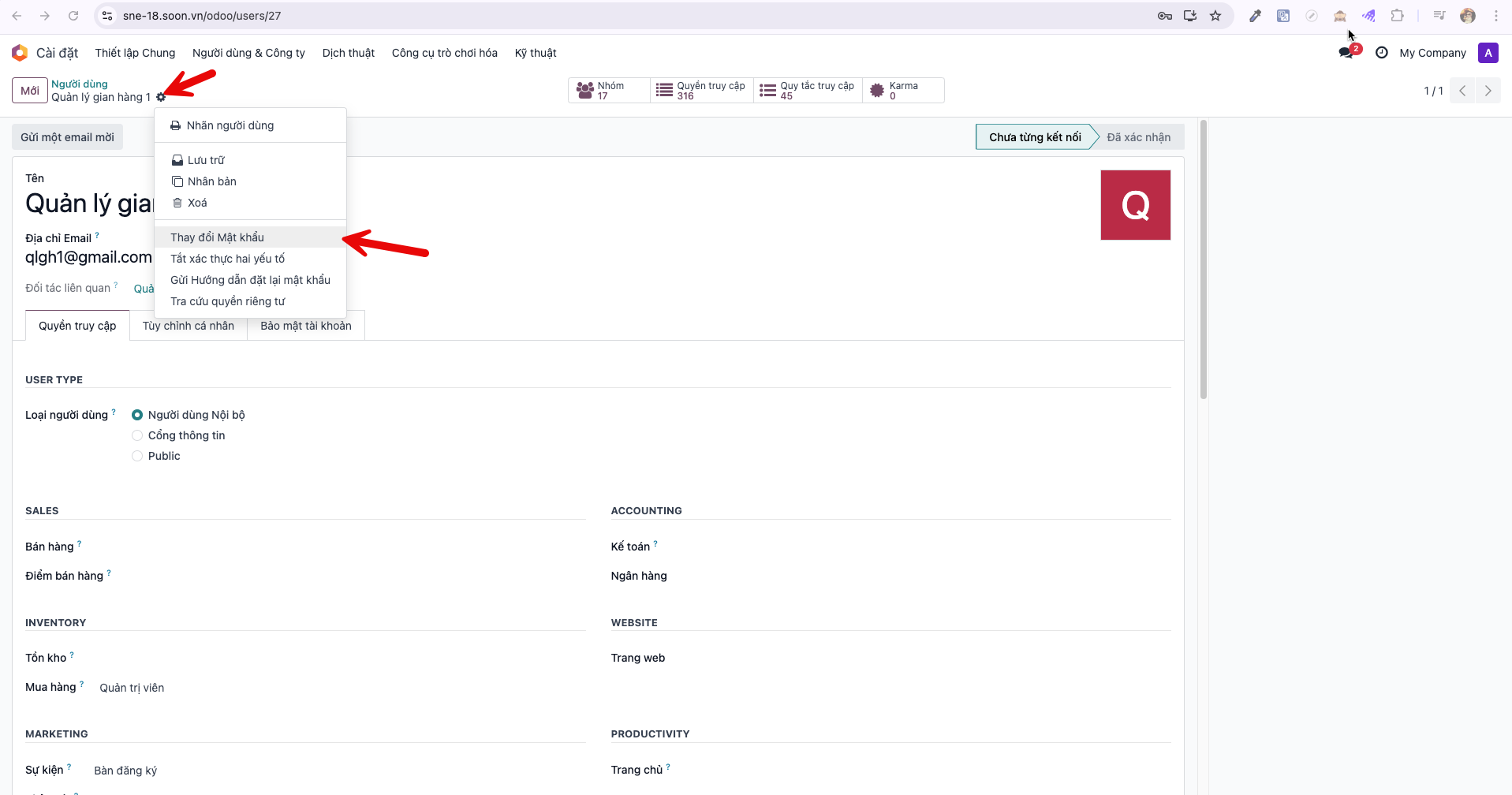1512x795 pixels.
Task: Select Người dùng Nội bộ radio option
Action: coord(137,415)
